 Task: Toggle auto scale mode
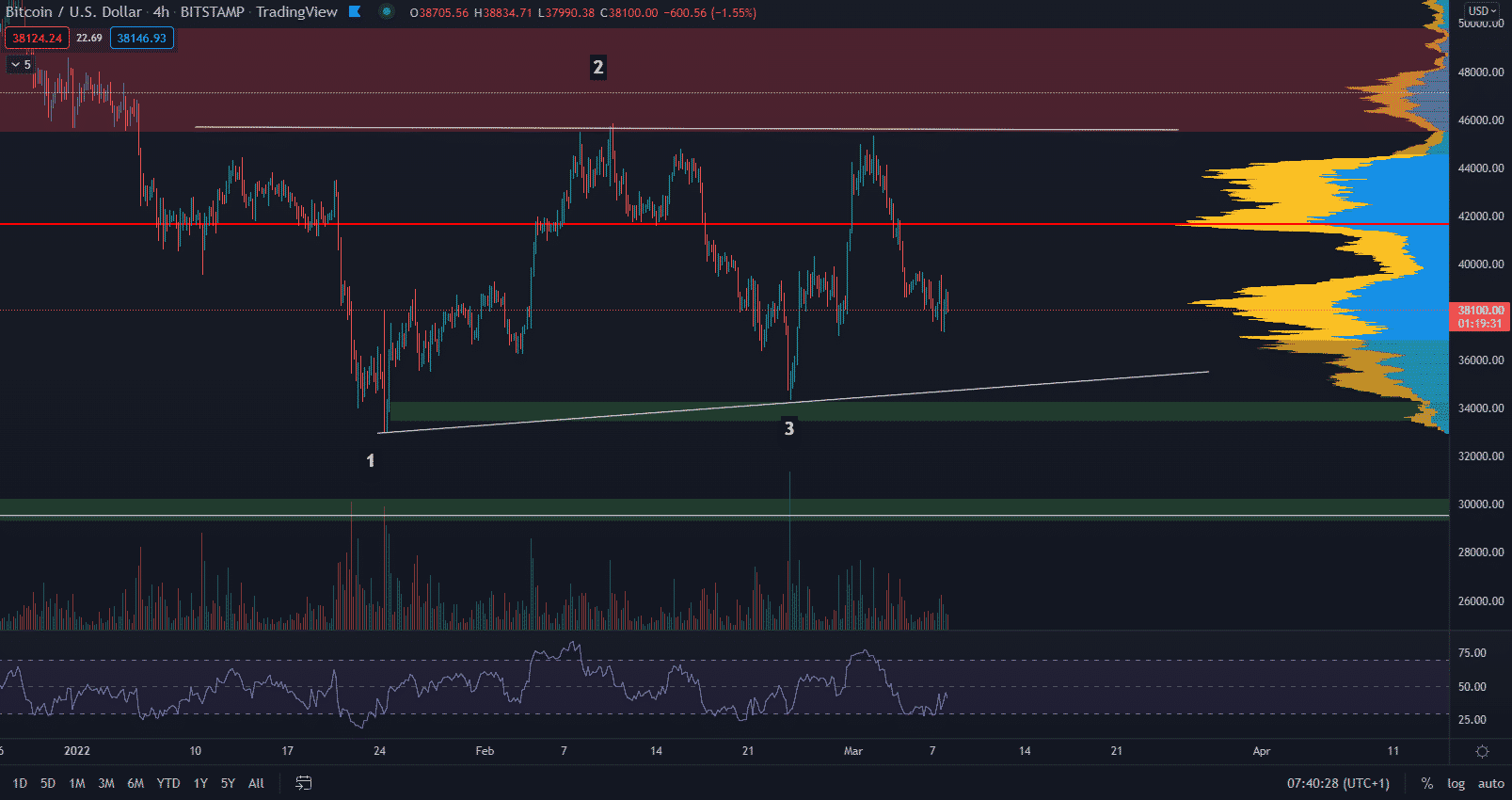[1490, 783]
